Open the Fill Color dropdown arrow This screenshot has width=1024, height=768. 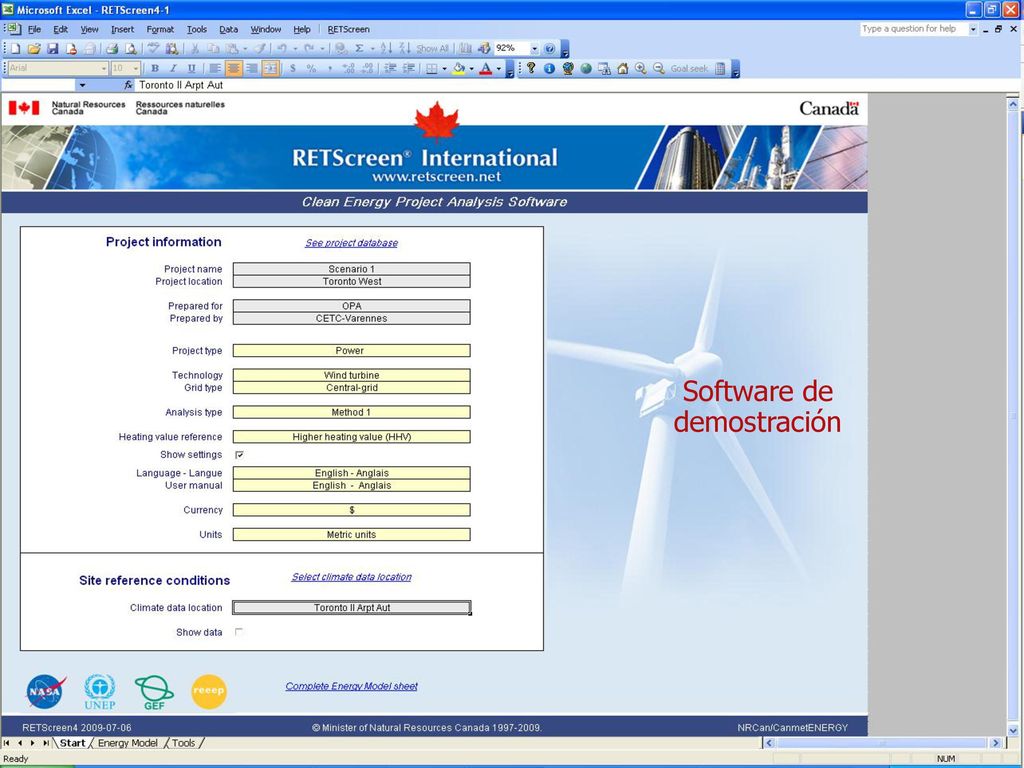(472, 68)
